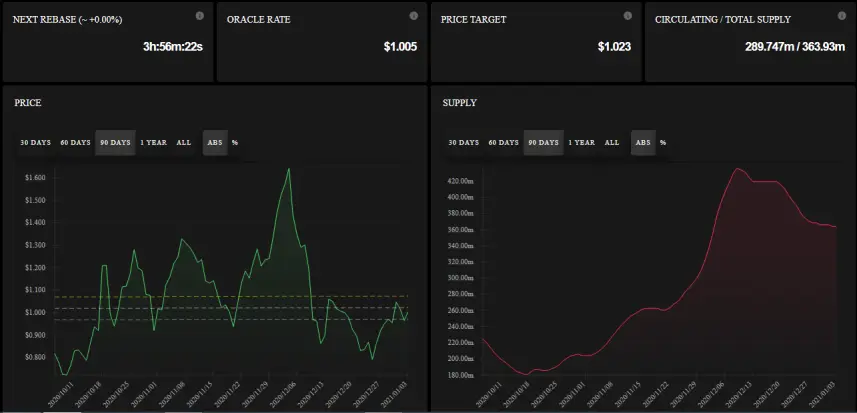Select 90 DAYS range in Price chart
The image size is (857, 413).
coord(115,143)
